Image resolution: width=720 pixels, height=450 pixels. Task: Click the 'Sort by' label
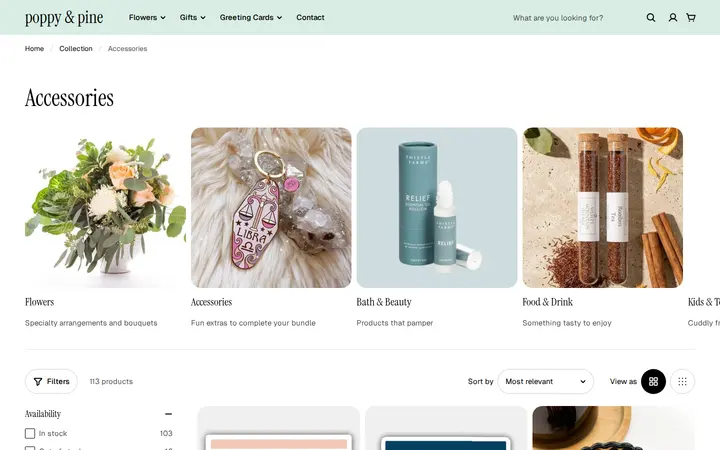pyautogui.click(x=480, y=382)
